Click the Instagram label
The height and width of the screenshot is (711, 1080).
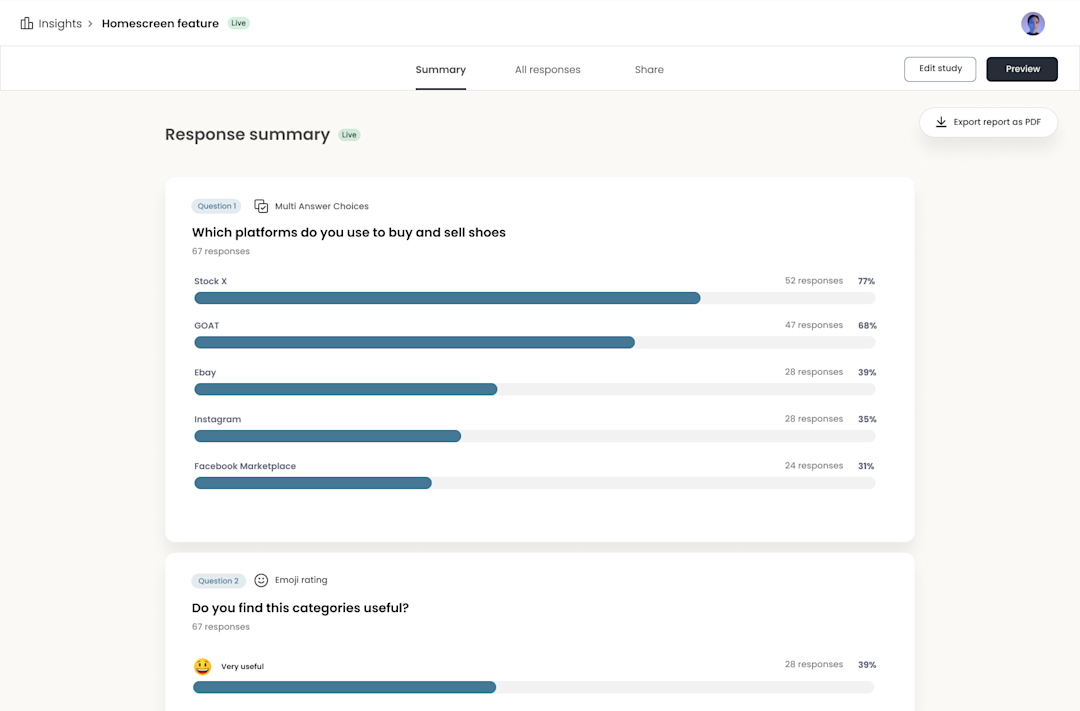point(218,419)
